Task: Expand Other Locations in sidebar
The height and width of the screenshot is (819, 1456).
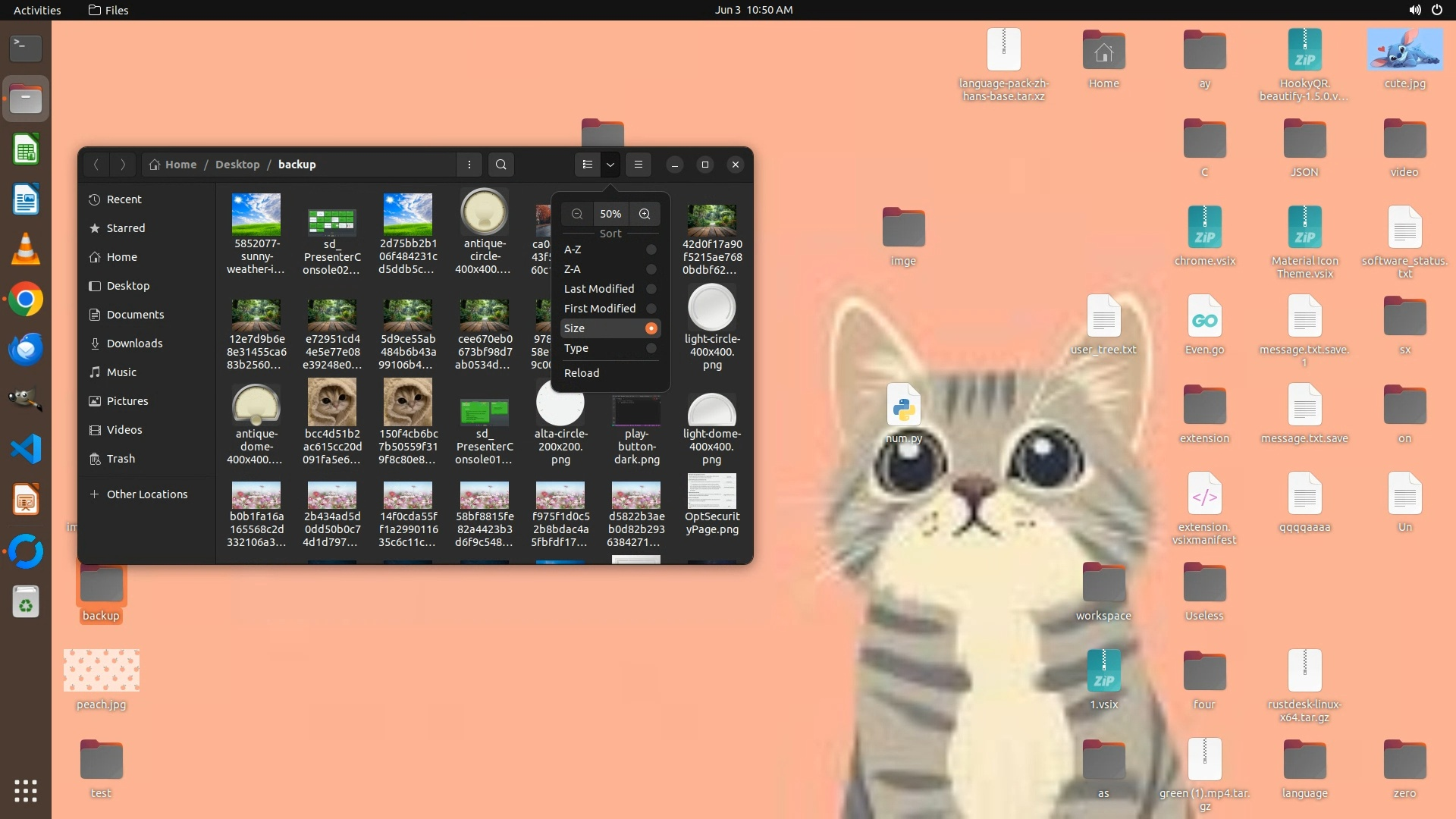Action: (x=146, y=494)
